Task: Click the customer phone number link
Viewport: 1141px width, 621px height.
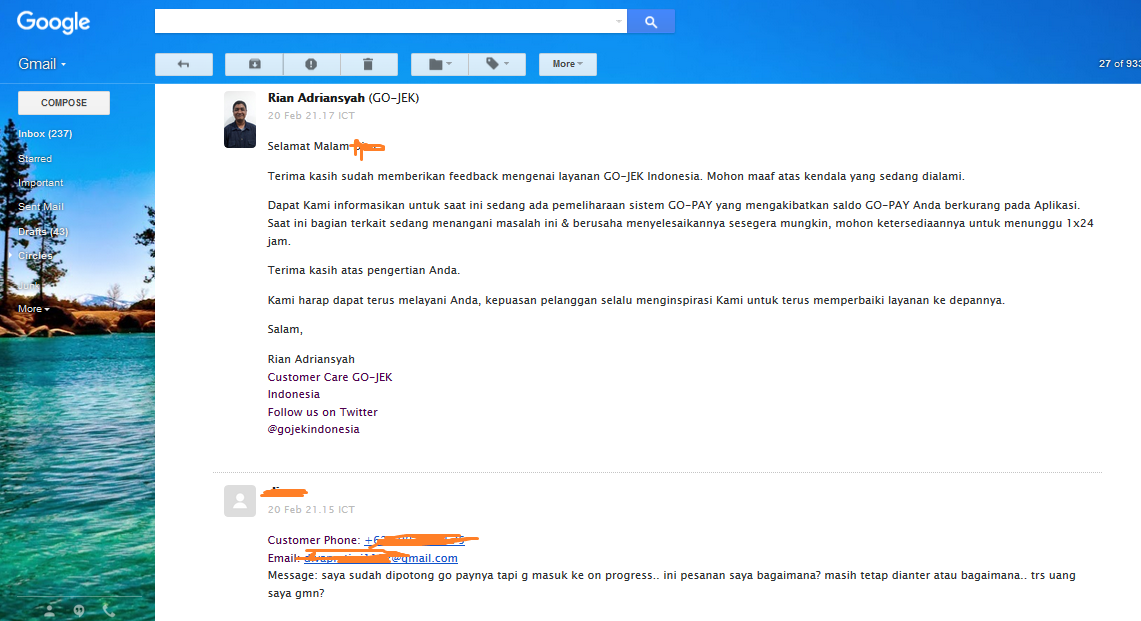Action: click(x=414, y=540)
